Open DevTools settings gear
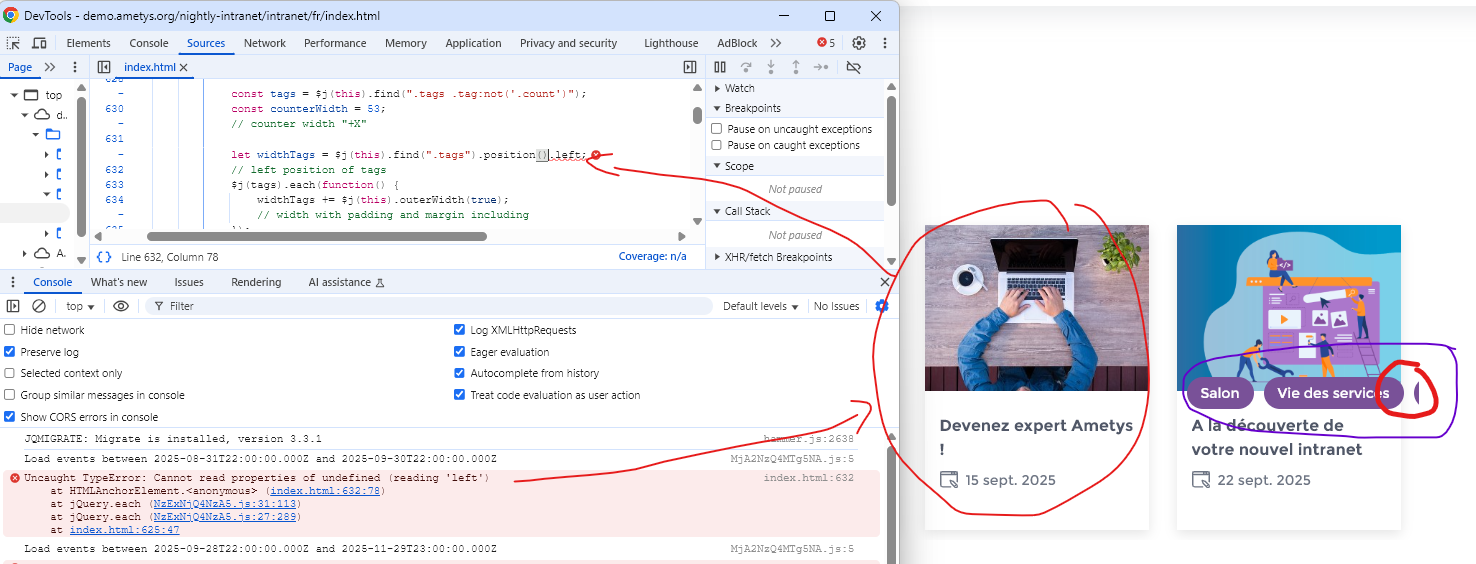 point(859,43)
